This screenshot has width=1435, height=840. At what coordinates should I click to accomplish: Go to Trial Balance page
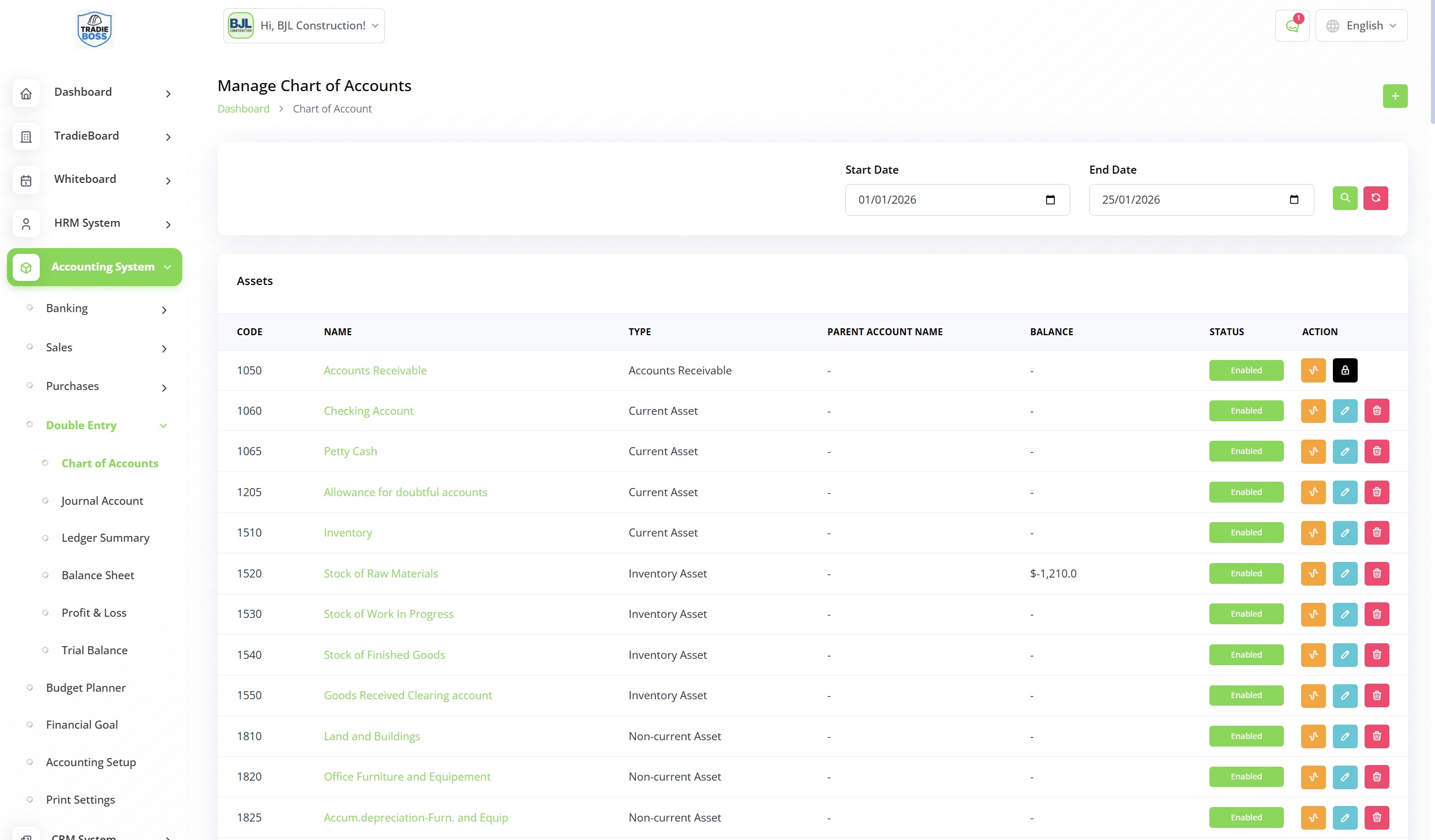click(95, 650)
